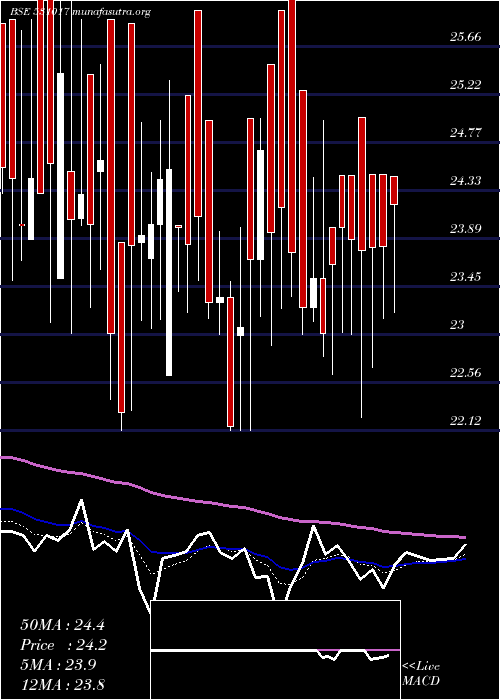Click the Price : 24.2 legend text
Screen dimensions: 500x700
coord(62,645)
